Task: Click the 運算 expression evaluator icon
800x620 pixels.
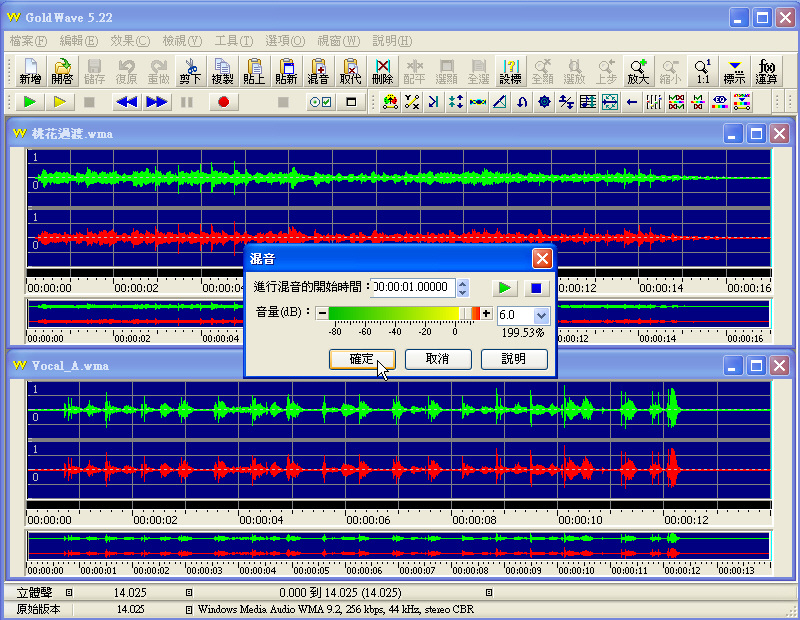Action: click(x=766, y=70)
